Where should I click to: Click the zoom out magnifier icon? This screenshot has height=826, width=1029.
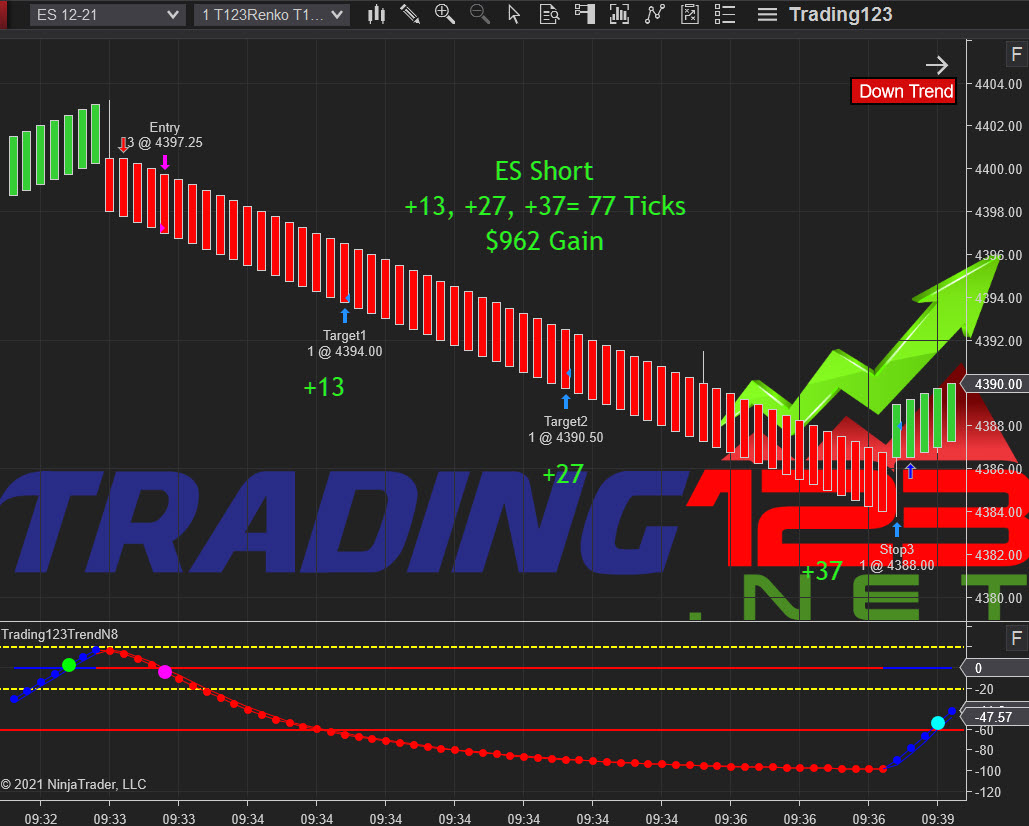pyautogui.click(x=480, y=14)
